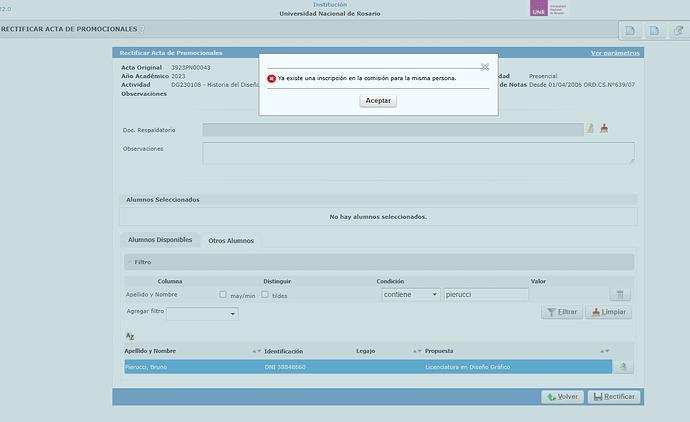Viewport: 690px width, 422px height.
Task: Collapse the Filtro section
Action: coord(130,262)
